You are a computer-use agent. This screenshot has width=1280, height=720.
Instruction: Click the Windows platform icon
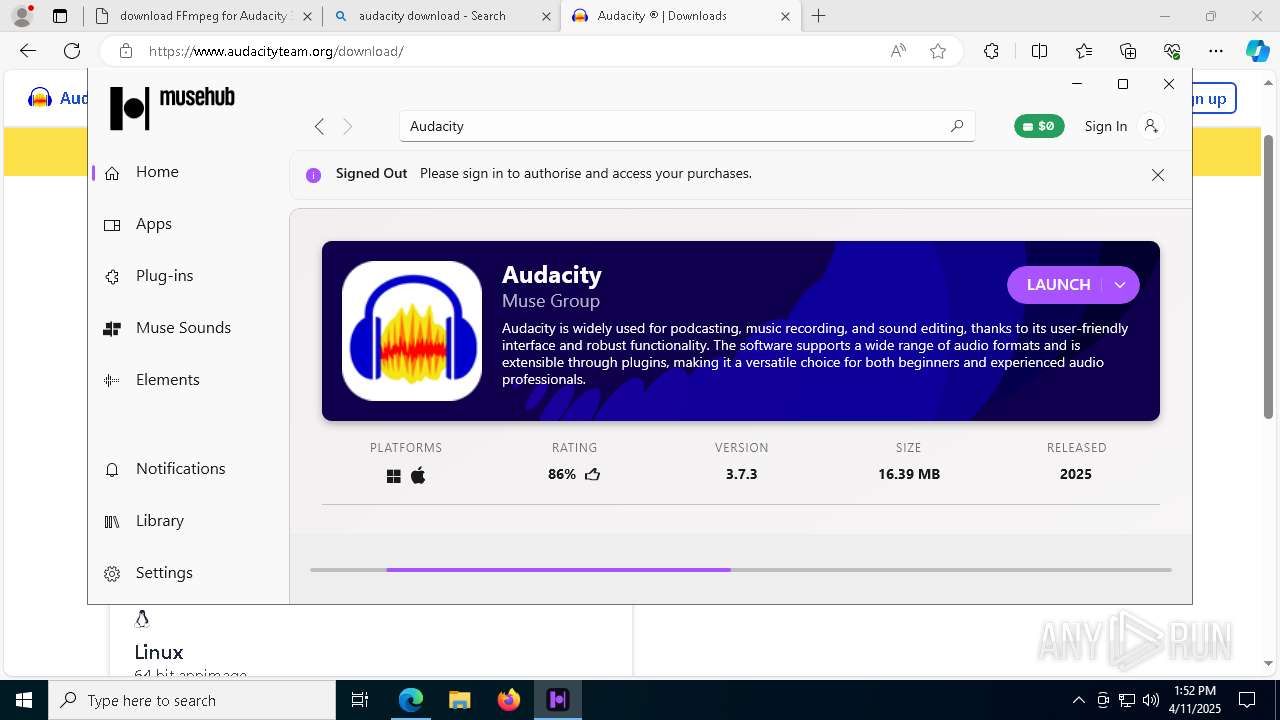pyautogui.click(x=394, y=476)
